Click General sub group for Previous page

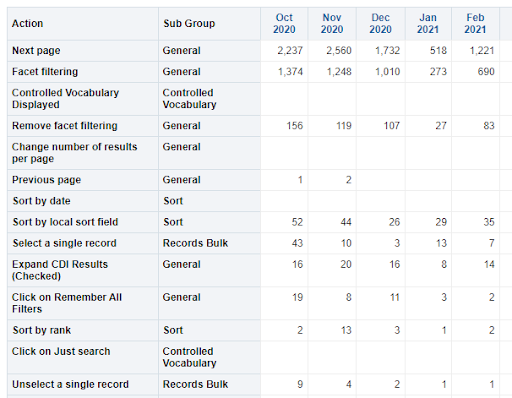pyautogui.click(x=209, y=180)
